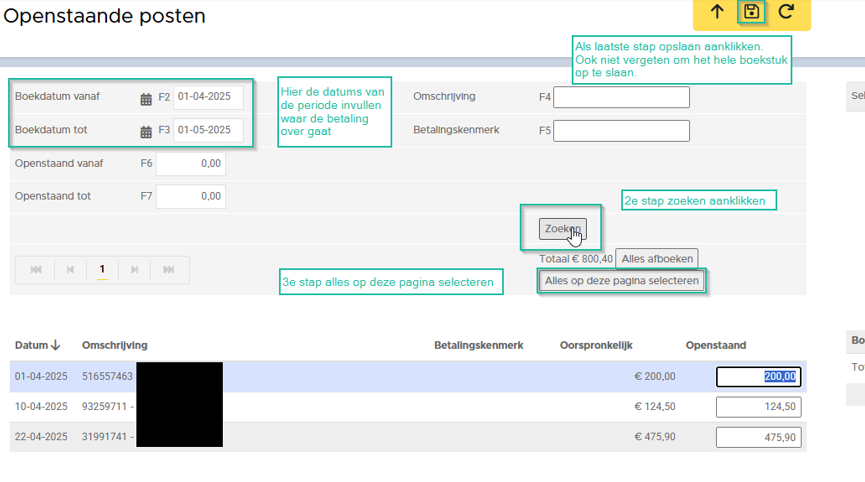The height and width of the screenshot is (482, 865).
Task: Click the Omschrijving F4 input field
Action: 621,97
